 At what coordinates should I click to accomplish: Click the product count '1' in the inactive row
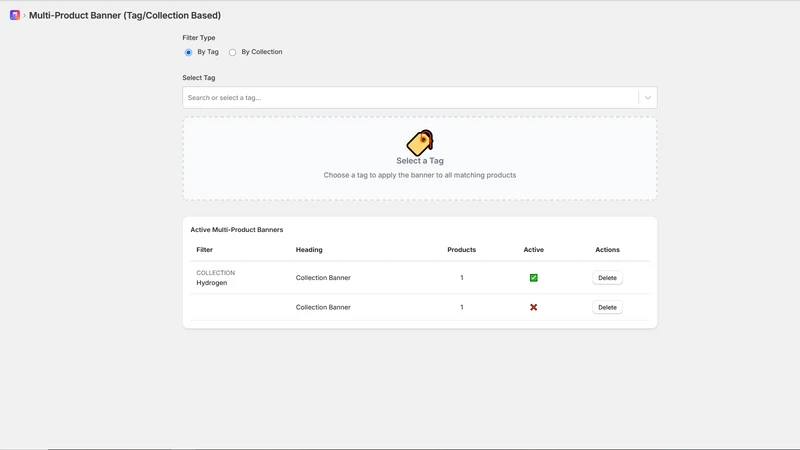point(462,307)
